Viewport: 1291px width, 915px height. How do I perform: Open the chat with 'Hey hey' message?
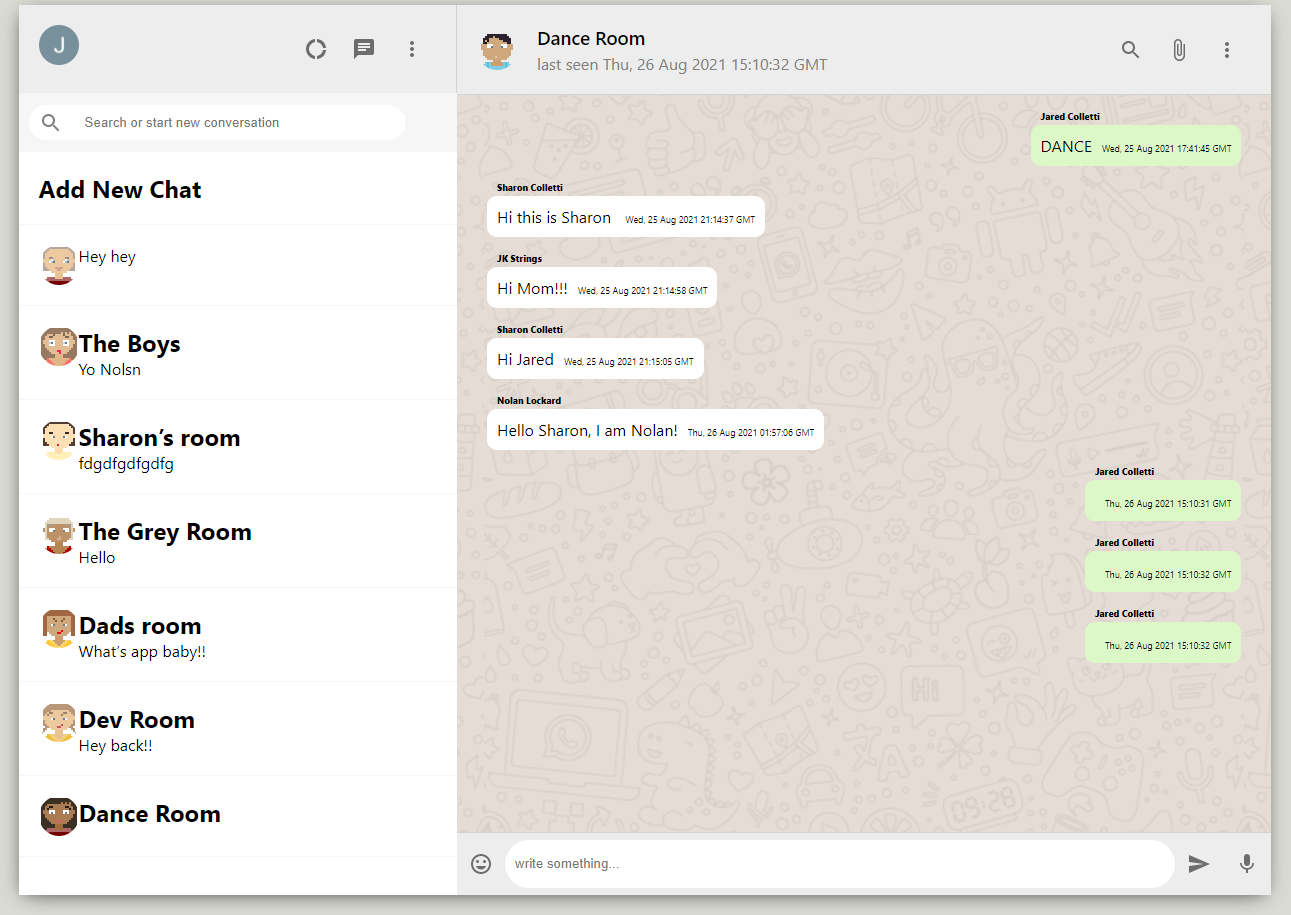pyautogui.click(x=238, y=265)
